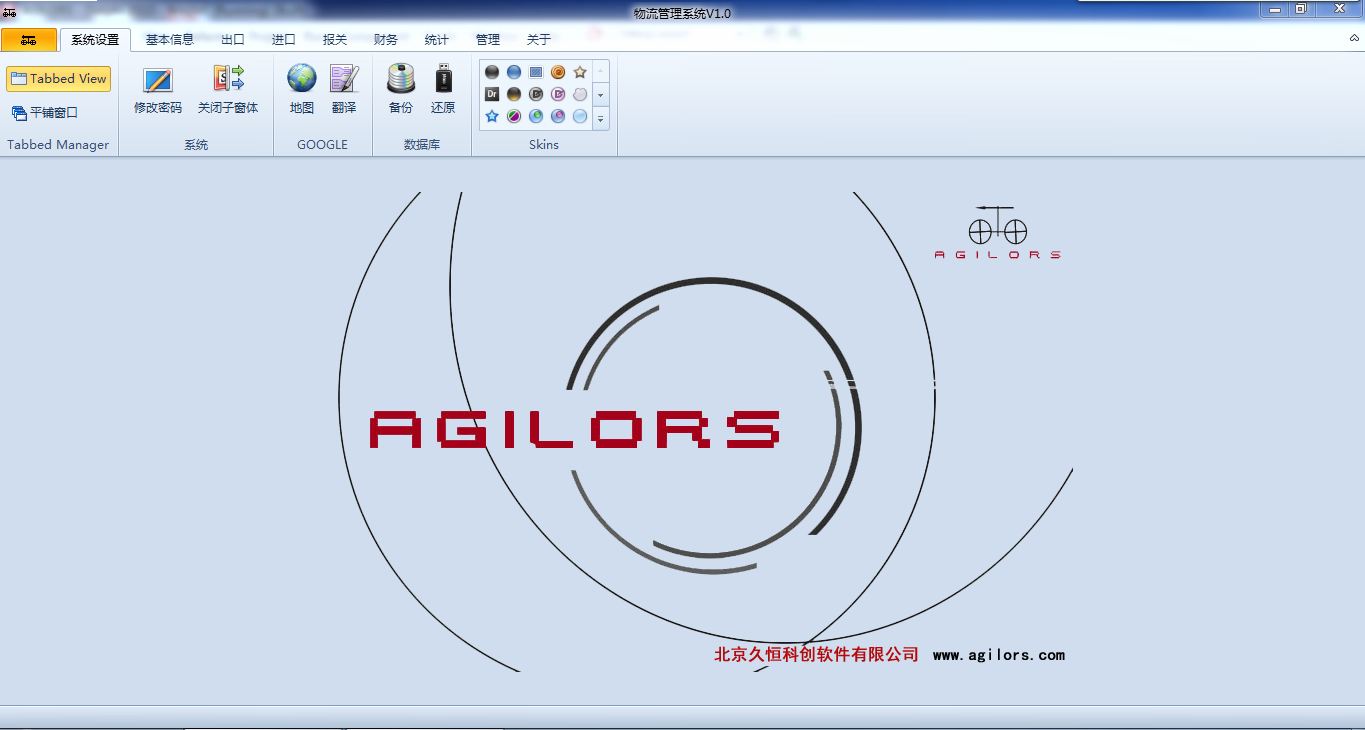Click the 关于 about tab
The image size is (1365, 730).
coord(538,40)
